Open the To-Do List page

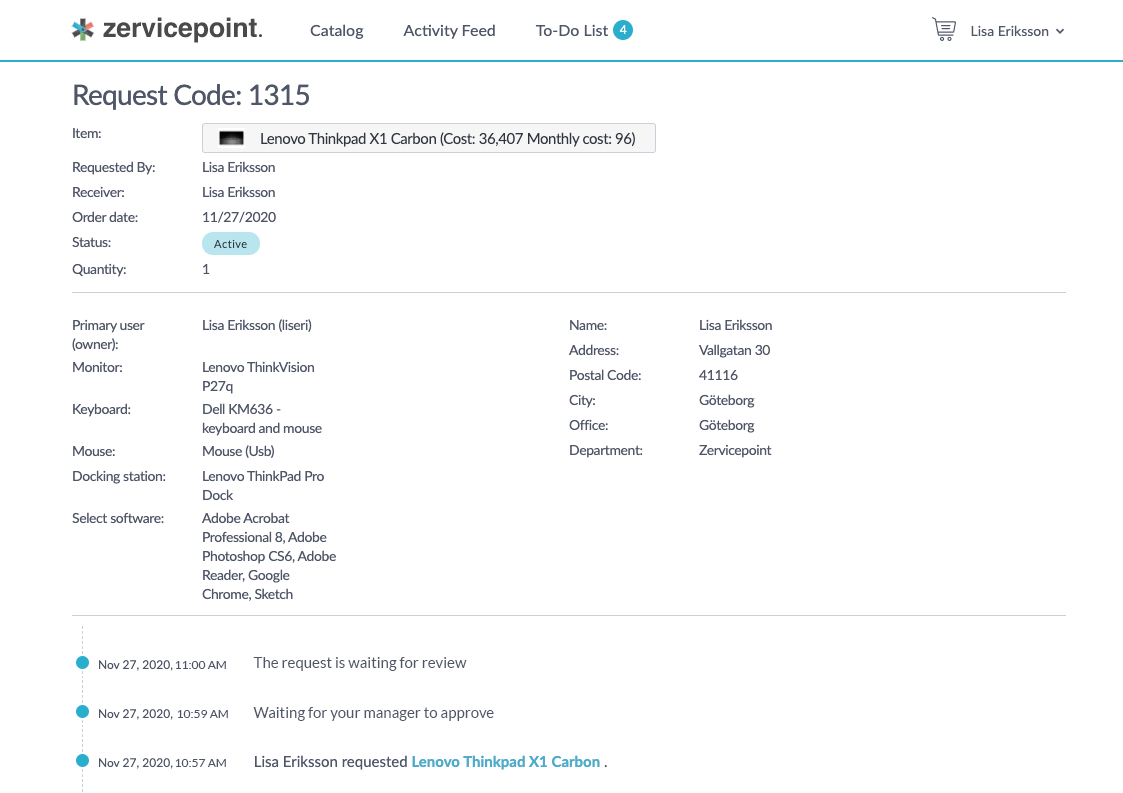pyautogui.click(x=571, y=31)
